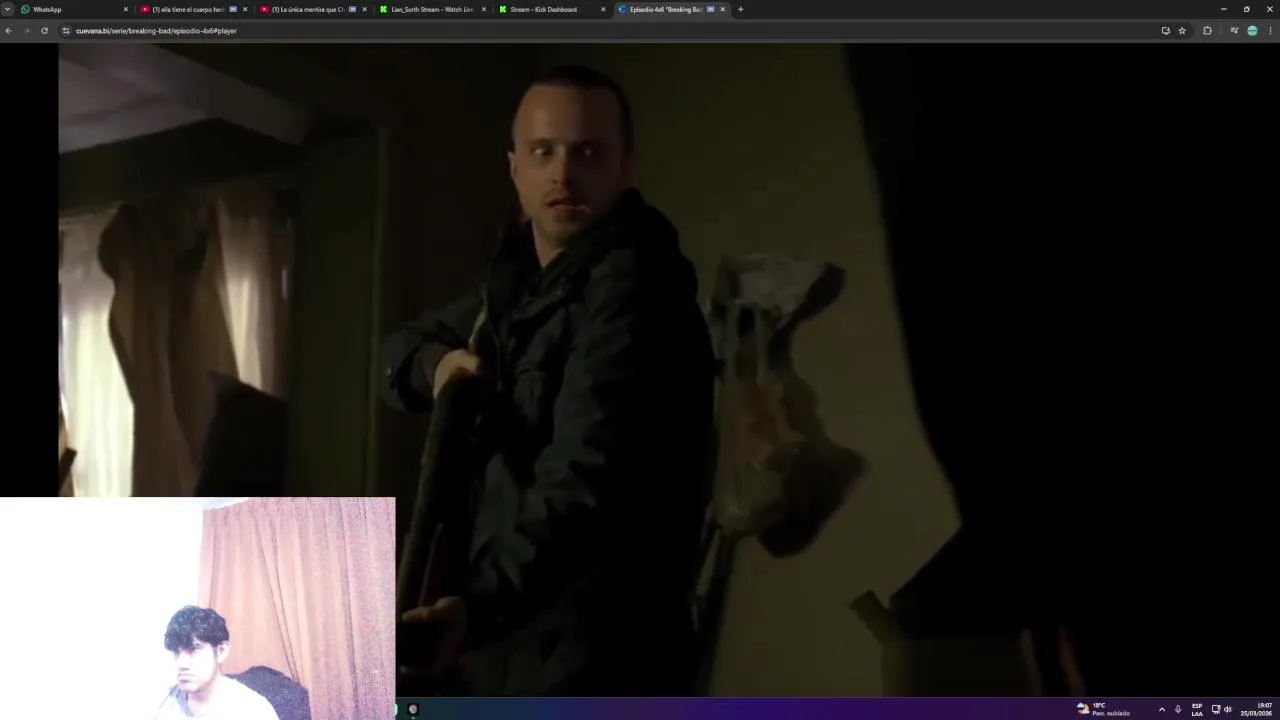The width and height of the screenshot is (1280, 720).
Task: Switch to Stream - Kick Dashboard tab
Action: click(x=551, y=9)
